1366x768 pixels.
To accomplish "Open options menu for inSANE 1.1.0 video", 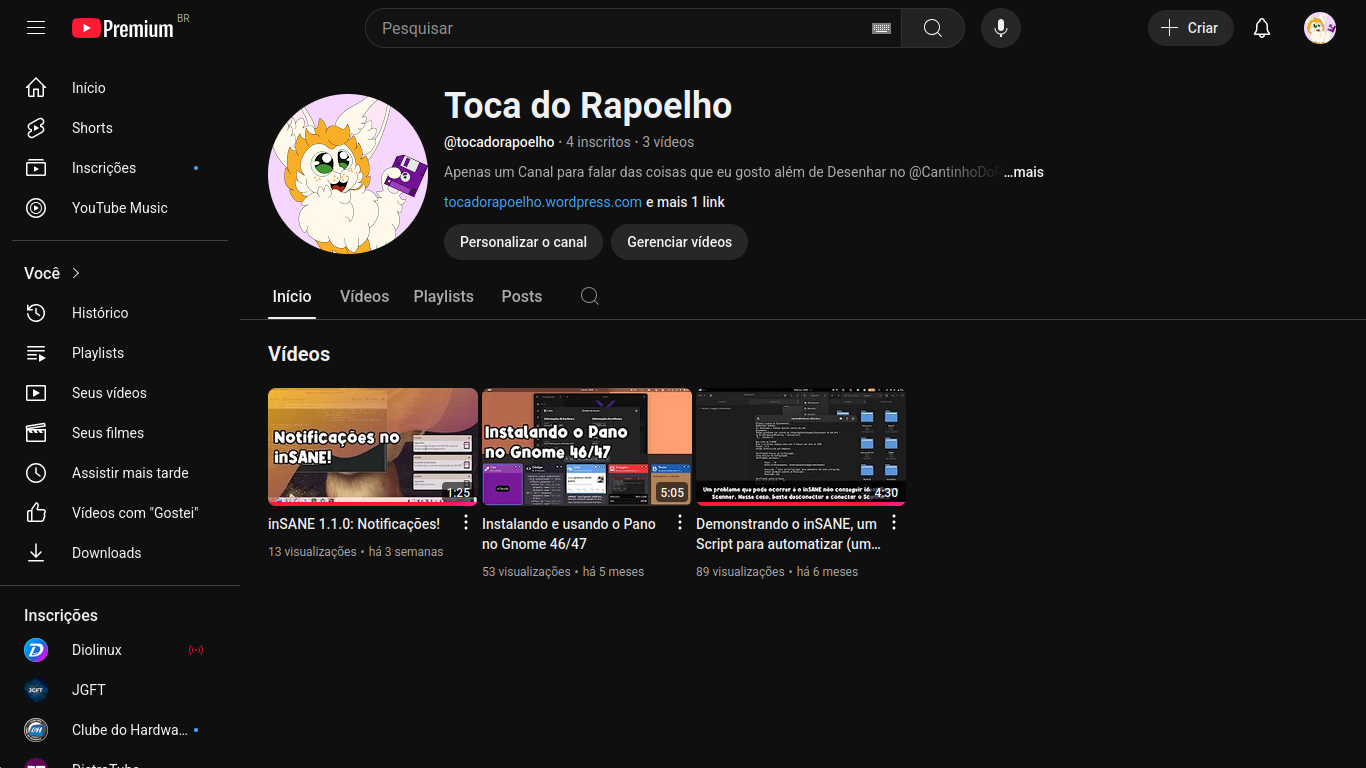I will tap(465, 523).
